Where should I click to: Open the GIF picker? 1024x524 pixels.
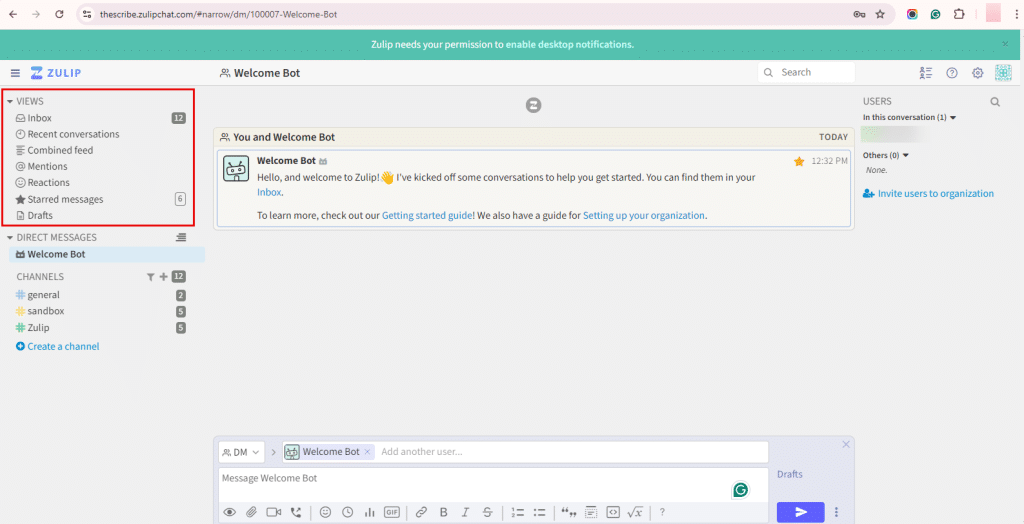tap(392, 512)
